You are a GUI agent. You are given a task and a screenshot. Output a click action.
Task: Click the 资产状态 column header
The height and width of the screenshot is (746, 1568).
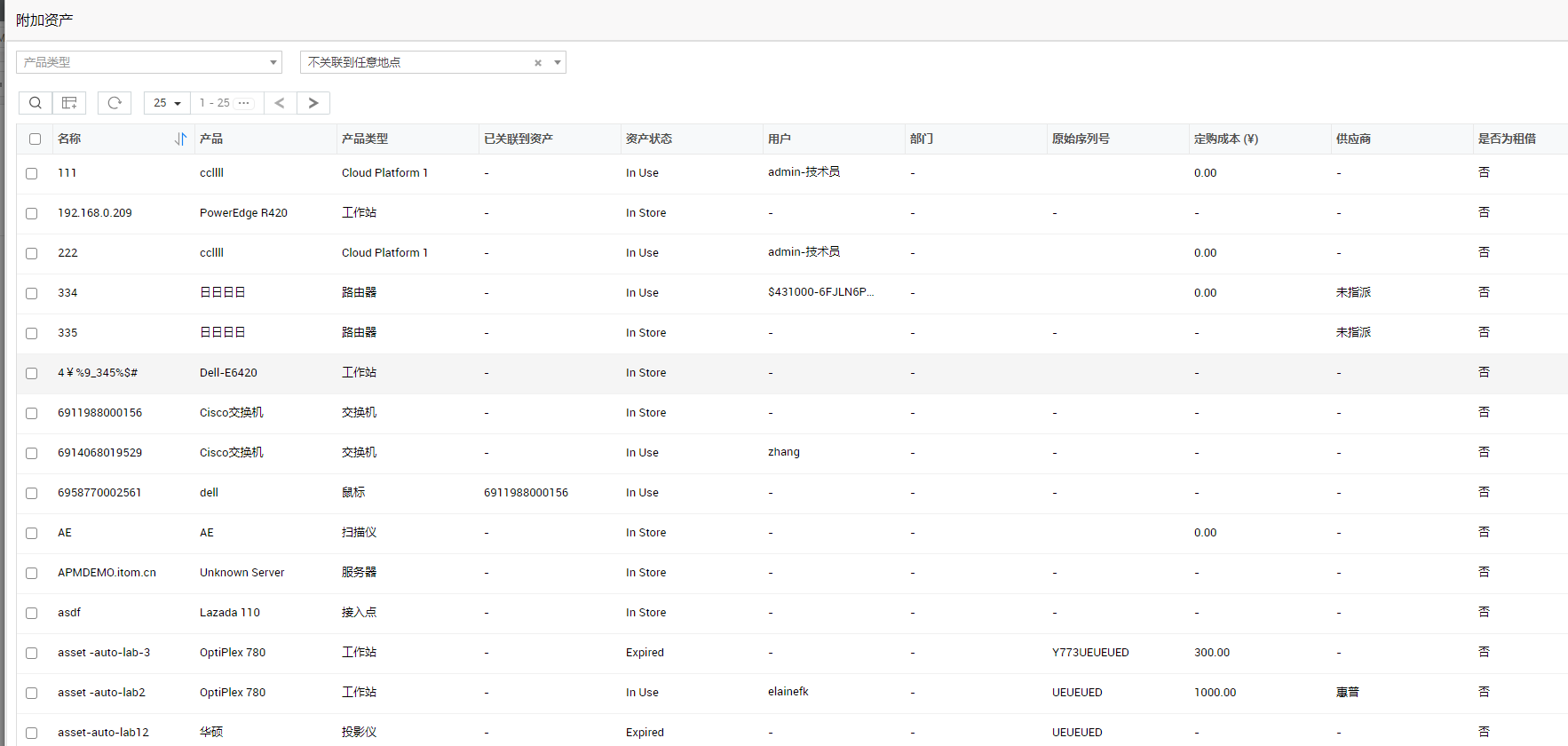coord(649,139)
